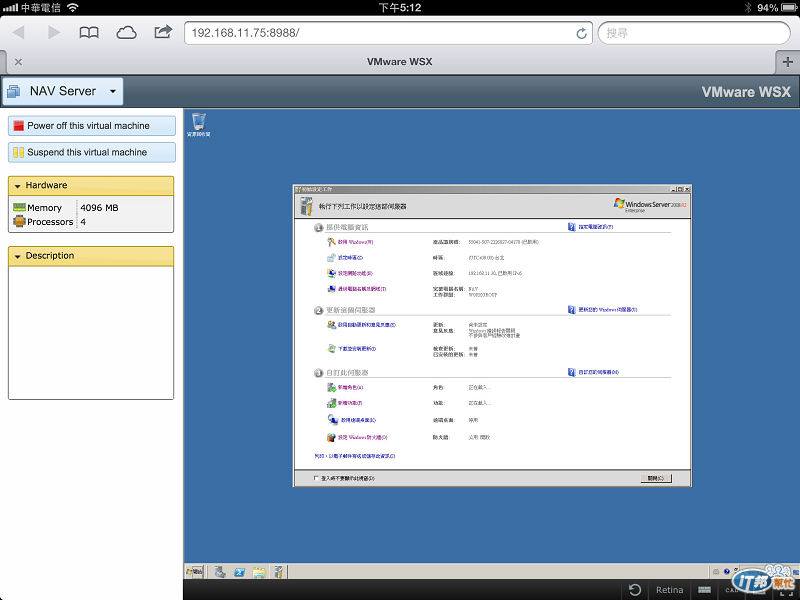Image resolution: width=800 pixels, height=600 pixels.
Task: Power off this virtual machine
Action: click(92, 126)
